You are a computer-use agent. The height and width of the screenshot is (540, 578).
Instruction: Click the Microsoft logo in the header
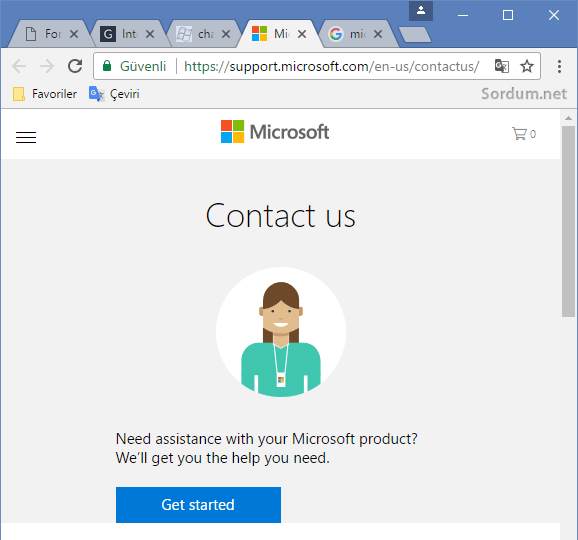(275, 132)
